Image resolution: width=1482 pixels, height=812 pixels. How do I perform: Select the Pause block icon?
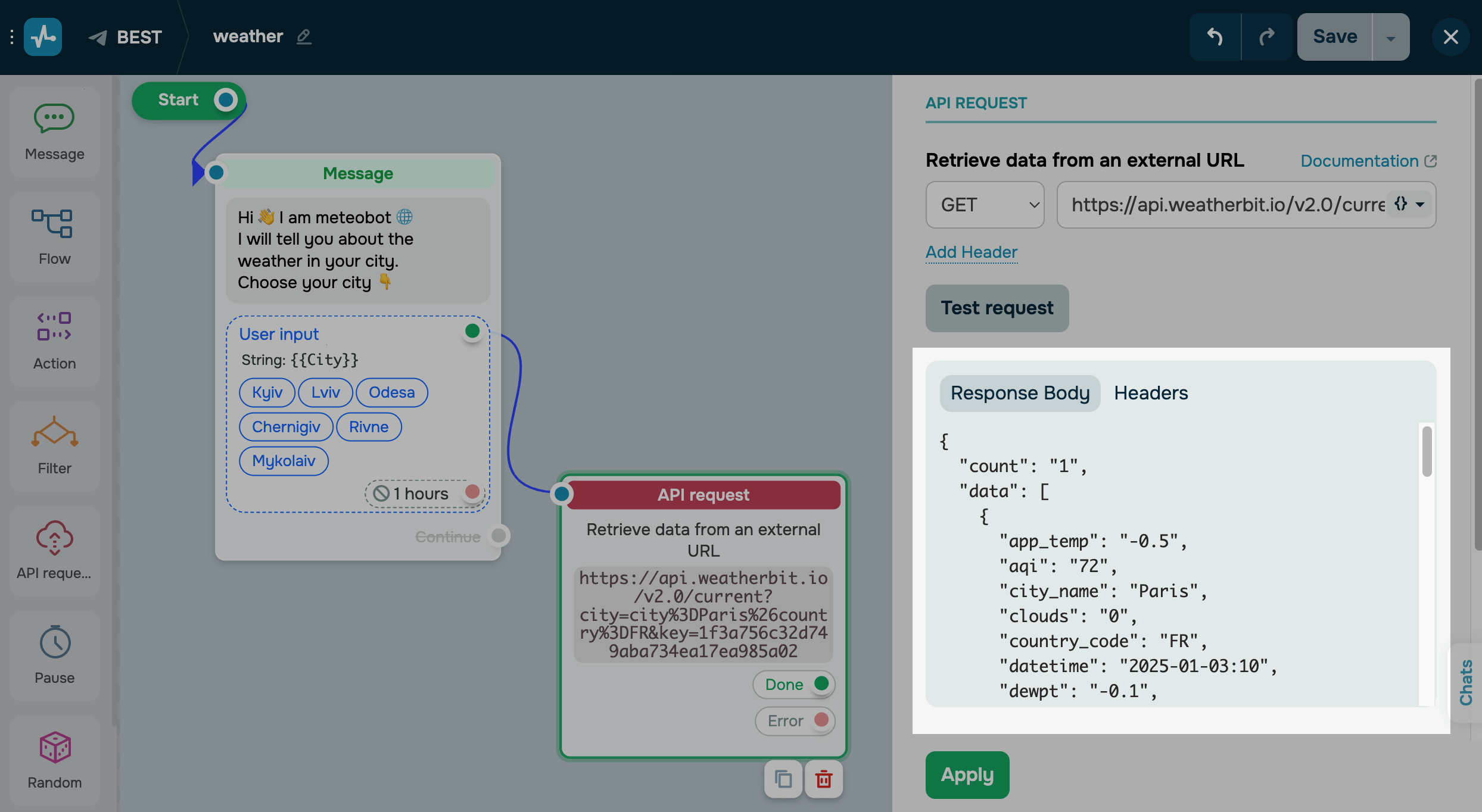click(55, 642)
